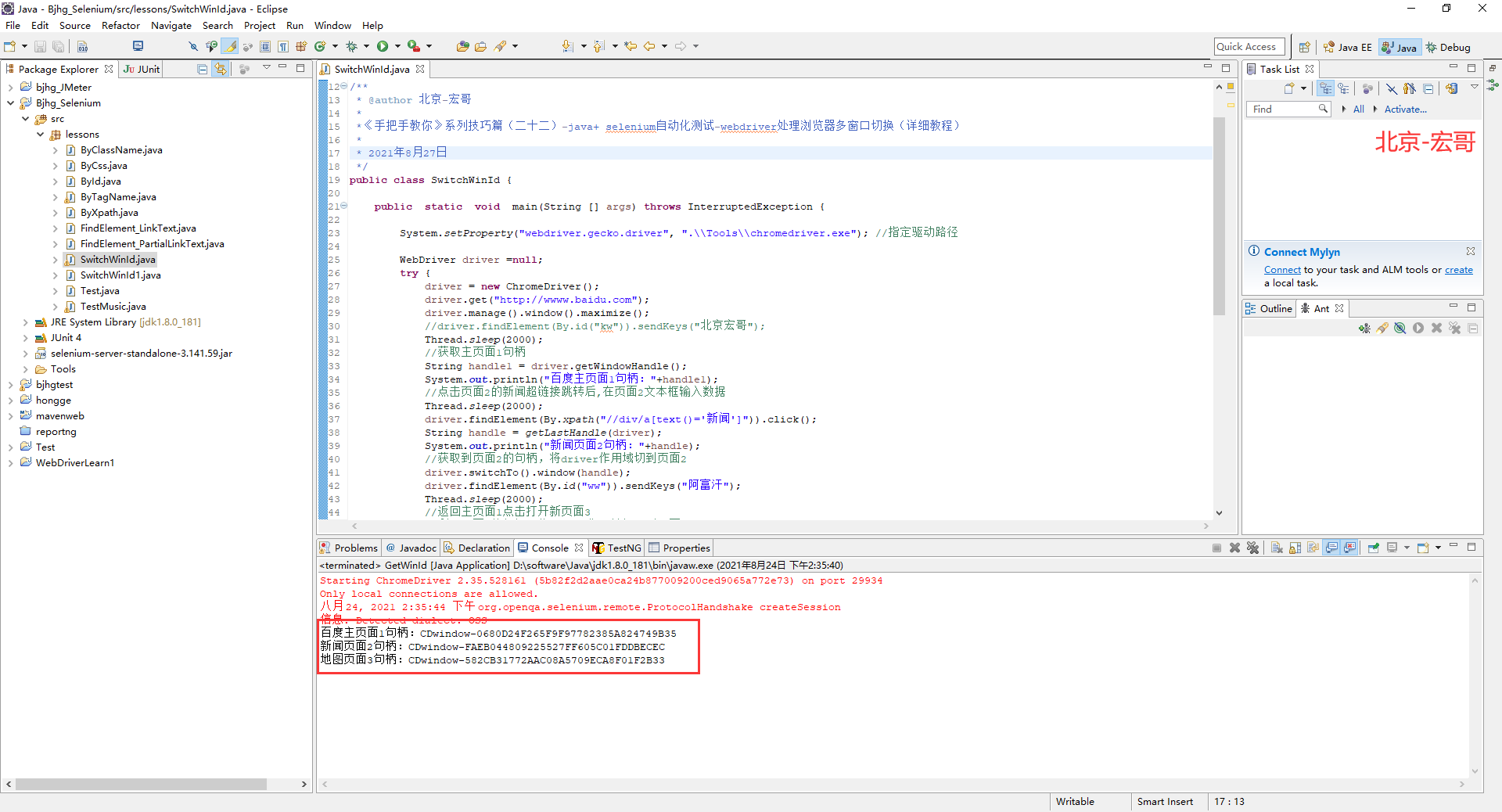The image size is (1502, 812).
Task: Click the Debug bug icon in toolbar
Action: pos(351,46)
